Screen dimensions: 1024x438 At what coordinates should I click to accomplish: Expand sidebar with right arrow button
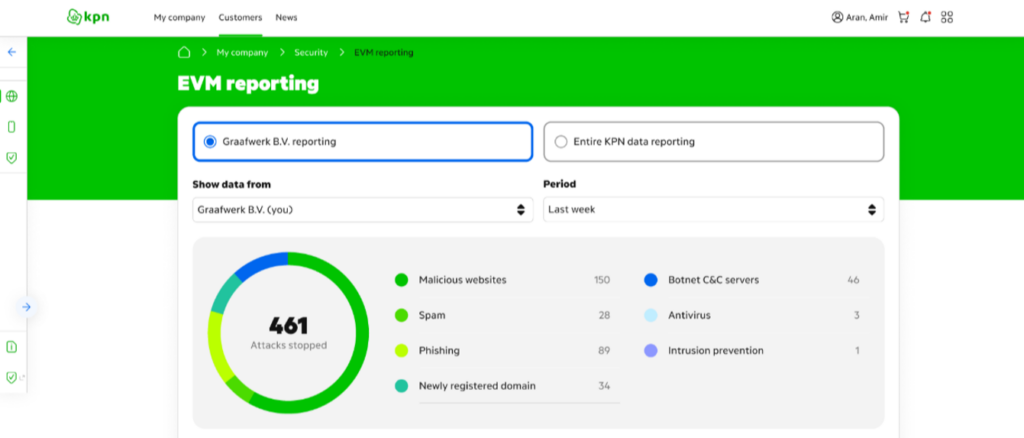coord(27,307)
